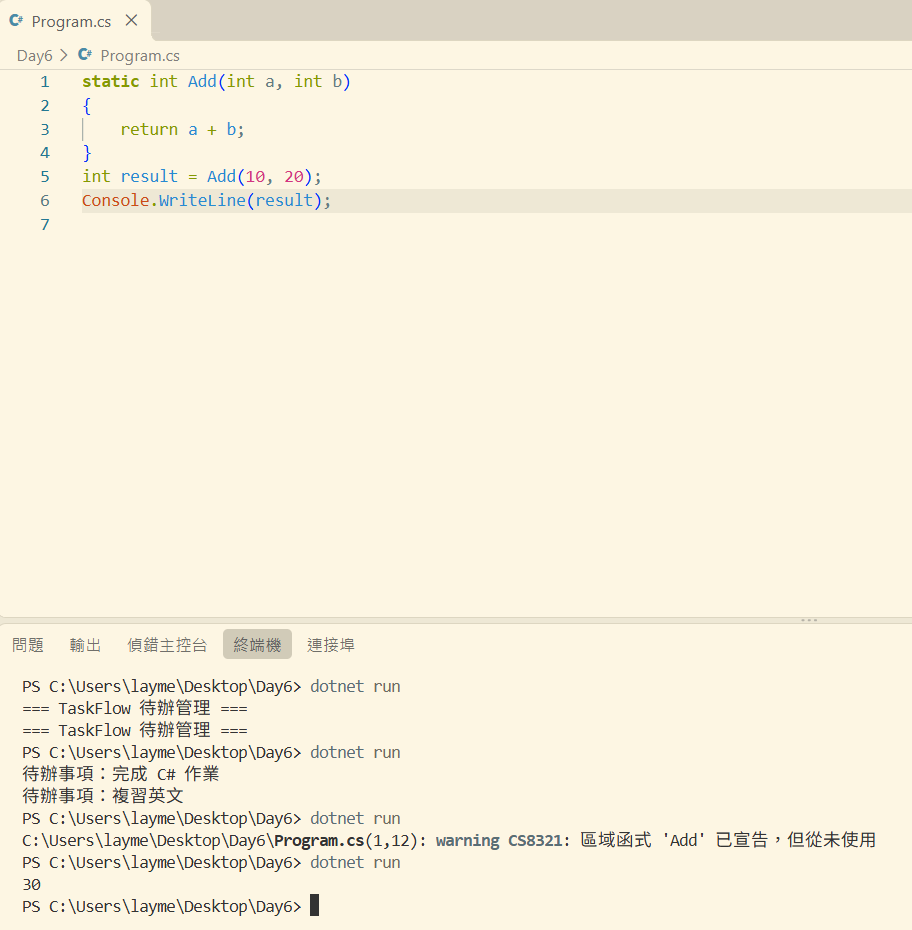
Task: Click the '30' output line in the terminal
Action: tap(31, 885)
